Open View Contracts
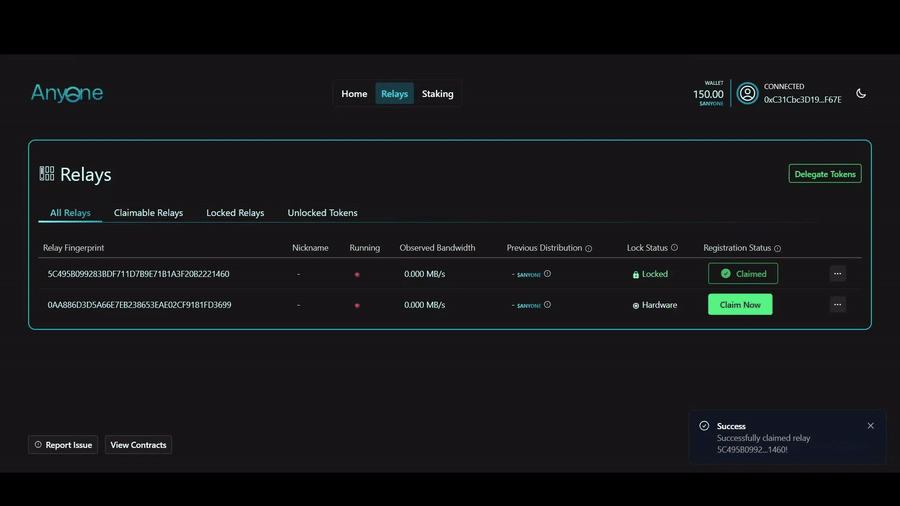 tap(138, 445)
